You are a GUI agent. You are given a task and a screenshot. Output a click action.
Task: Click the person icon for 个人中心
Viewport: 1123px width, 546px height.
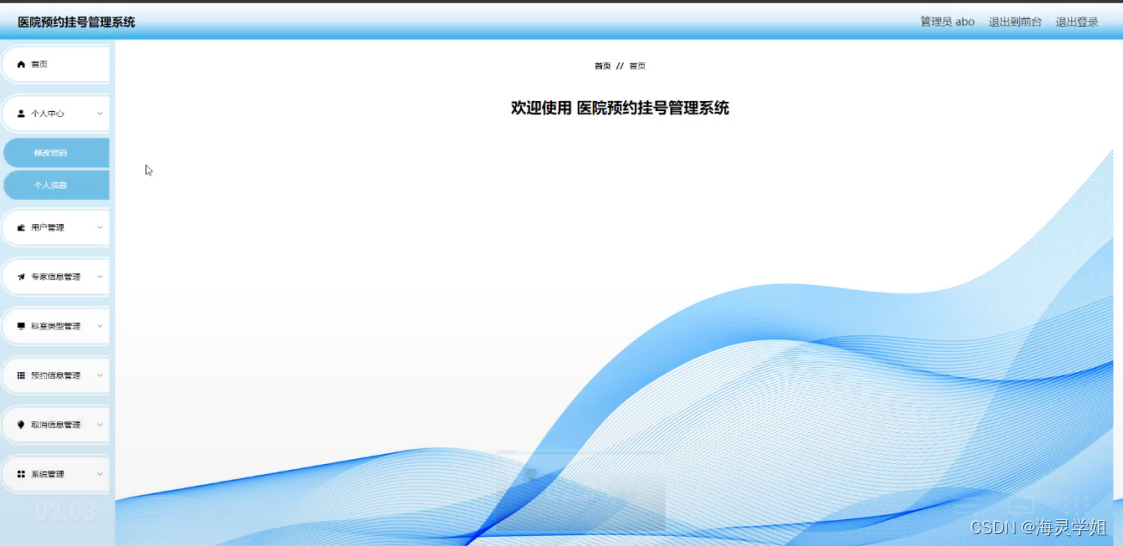21,113
